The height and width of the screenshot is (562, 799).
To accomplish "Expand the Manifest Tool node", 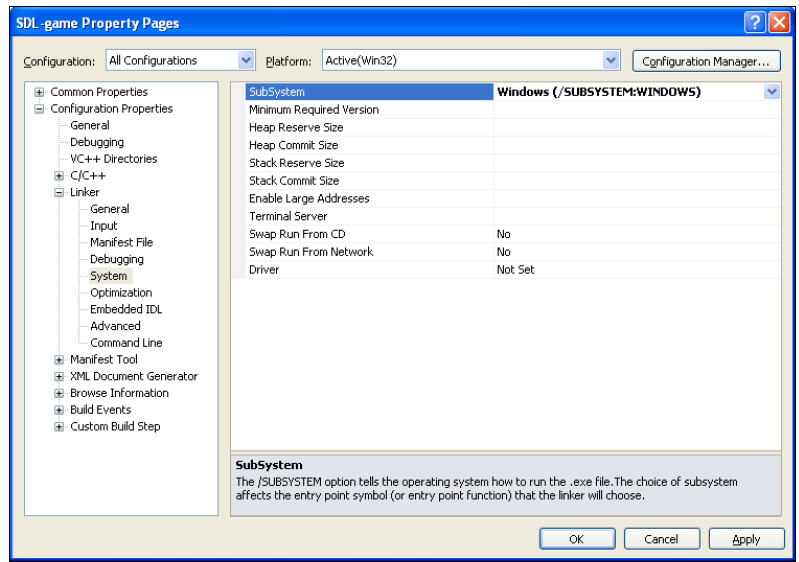I will pyautogui.click(x=59, y=360).
